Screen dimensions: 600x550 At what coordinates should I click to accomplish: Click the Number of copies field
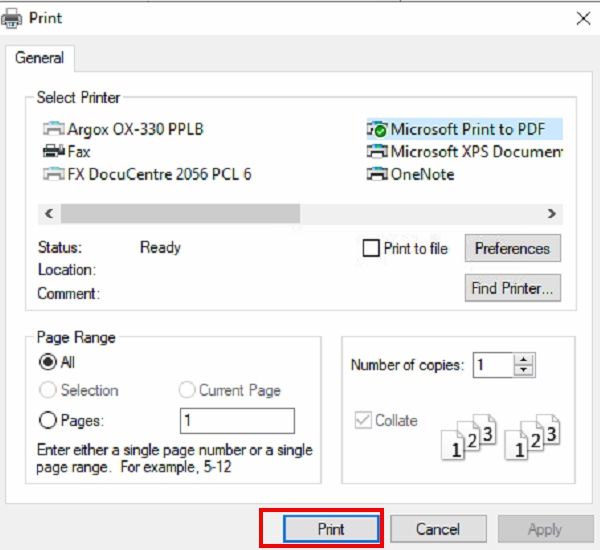coord(493,365)
